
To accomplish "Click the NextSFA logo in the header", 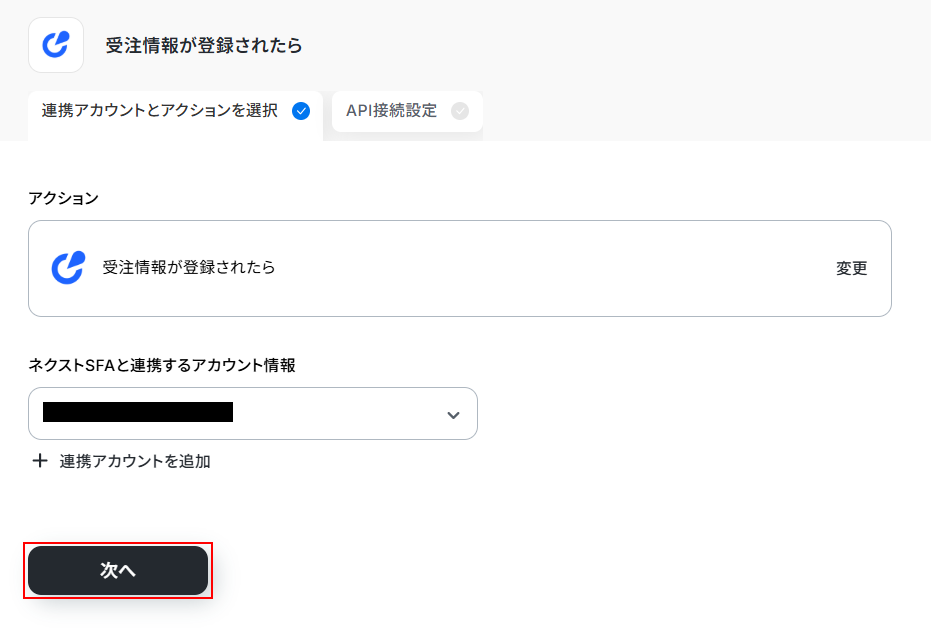I will pos(56,45).
